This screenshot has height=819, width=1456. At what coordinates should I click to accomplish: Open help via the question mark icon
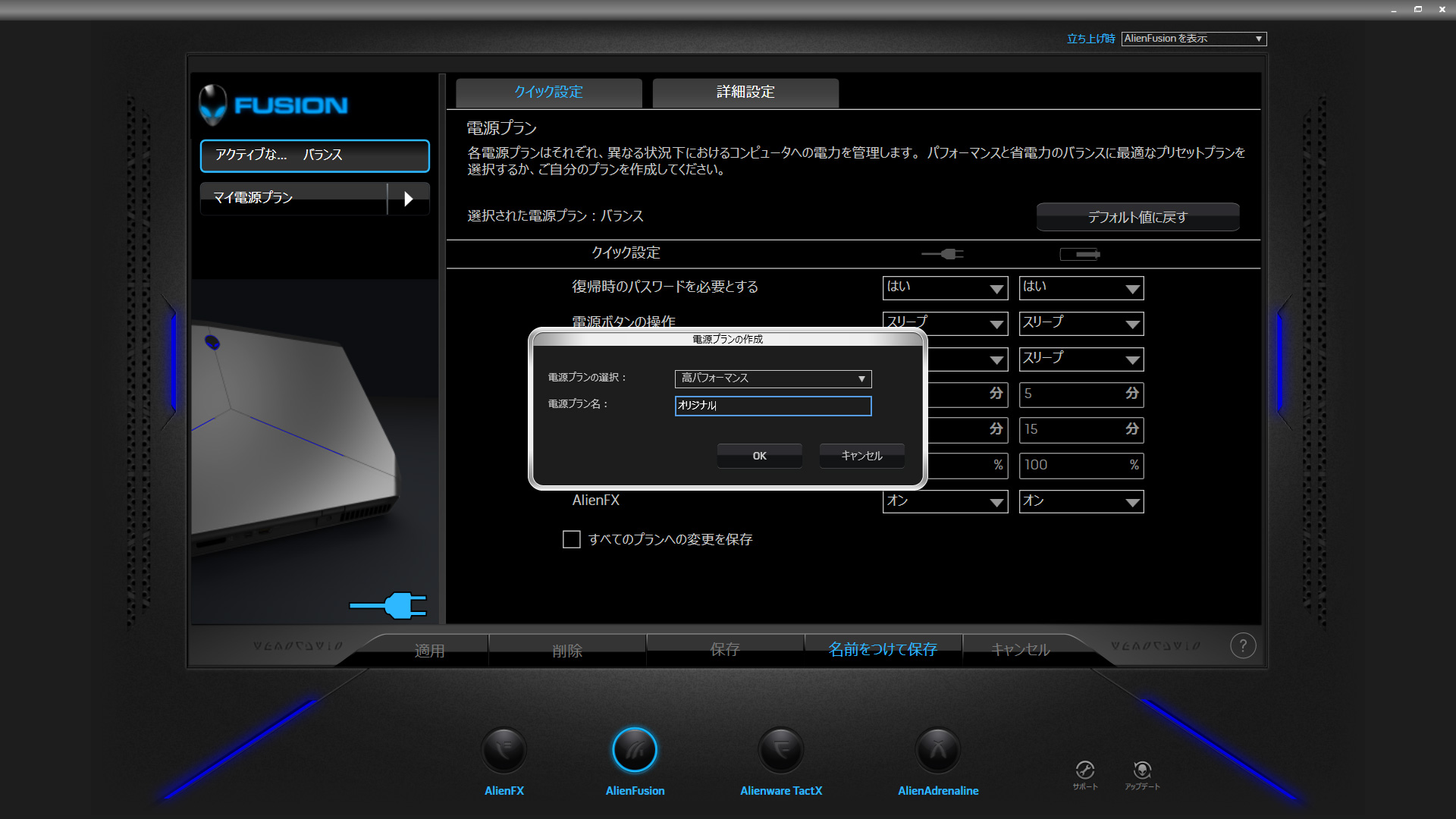[1243, 646]
